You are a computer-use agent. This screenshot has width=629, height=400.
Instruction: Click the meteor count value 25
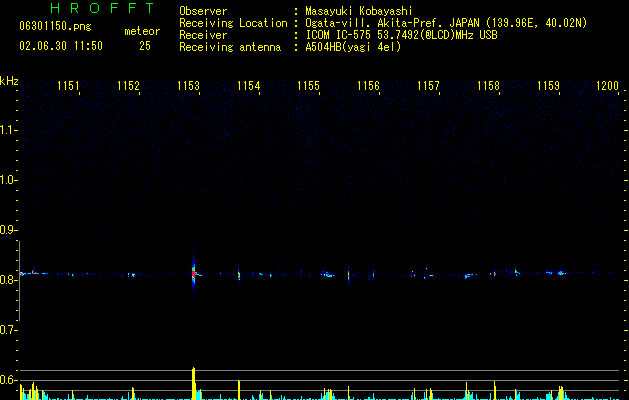(x=145, y=46)
